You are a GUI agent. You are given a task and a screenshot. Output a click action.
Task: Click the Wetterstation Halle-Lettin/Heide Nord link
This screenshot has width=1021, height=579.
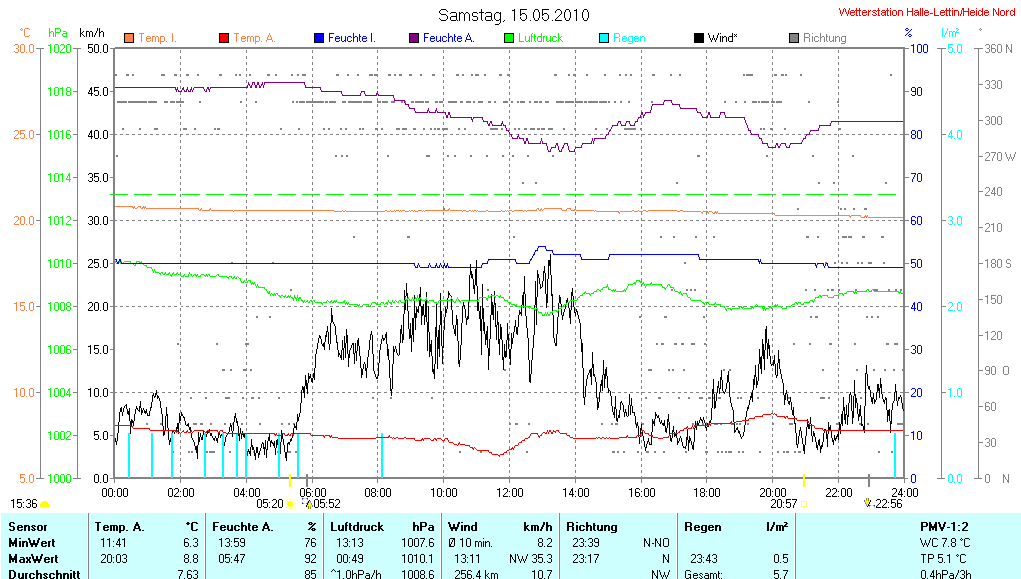925,13
